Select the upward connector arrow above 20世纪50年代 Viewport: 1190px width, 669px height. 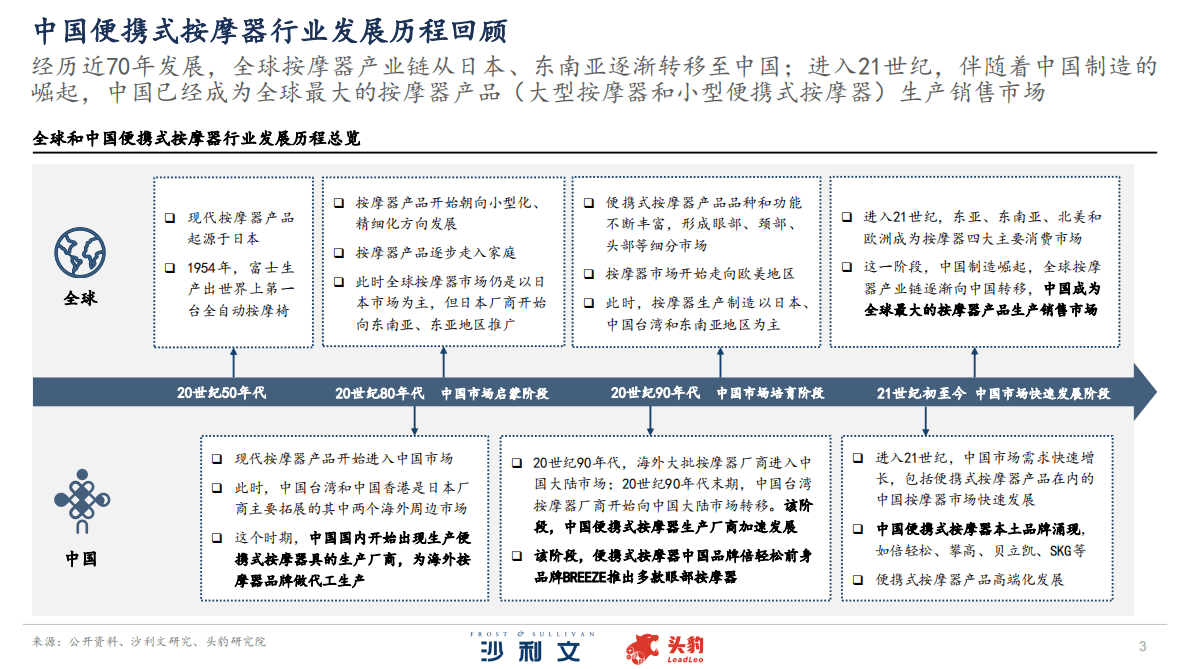click(235, 364)
